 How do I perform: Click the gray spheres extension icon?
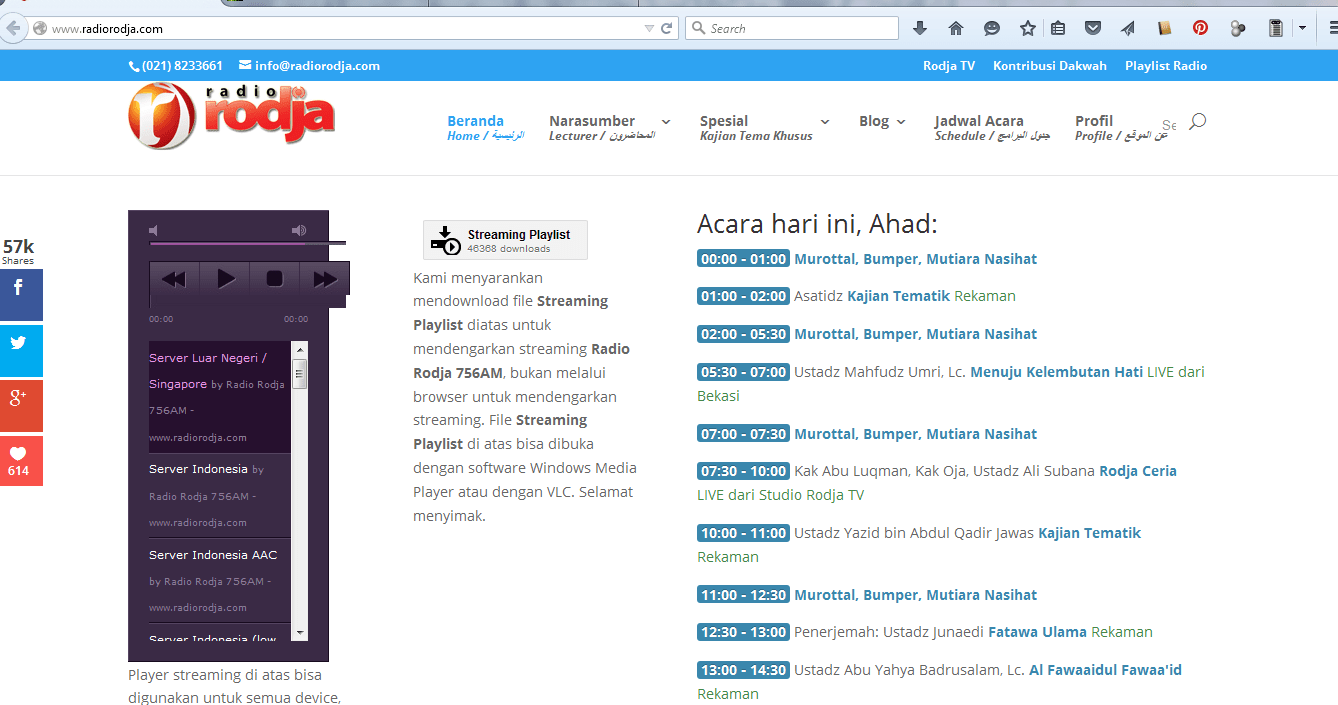pyautogui.click(x=1238, y=29)
